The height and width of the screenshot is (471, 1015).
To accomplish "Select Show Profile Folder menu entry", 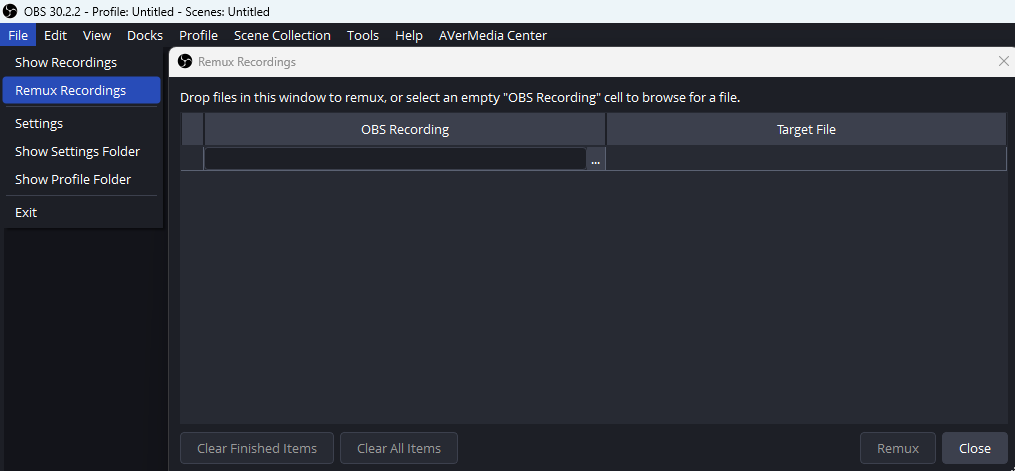I will point(73,179).
